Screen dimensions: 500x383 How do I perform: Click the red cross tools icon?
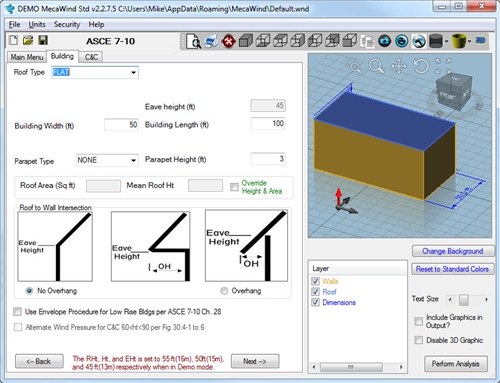click(x=228, y=41)
